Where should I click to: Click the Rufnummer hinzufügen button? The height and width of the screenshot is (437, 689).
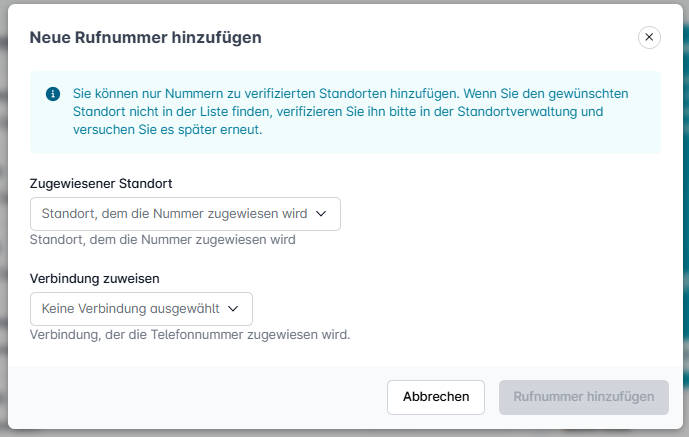tap(583, 397)
